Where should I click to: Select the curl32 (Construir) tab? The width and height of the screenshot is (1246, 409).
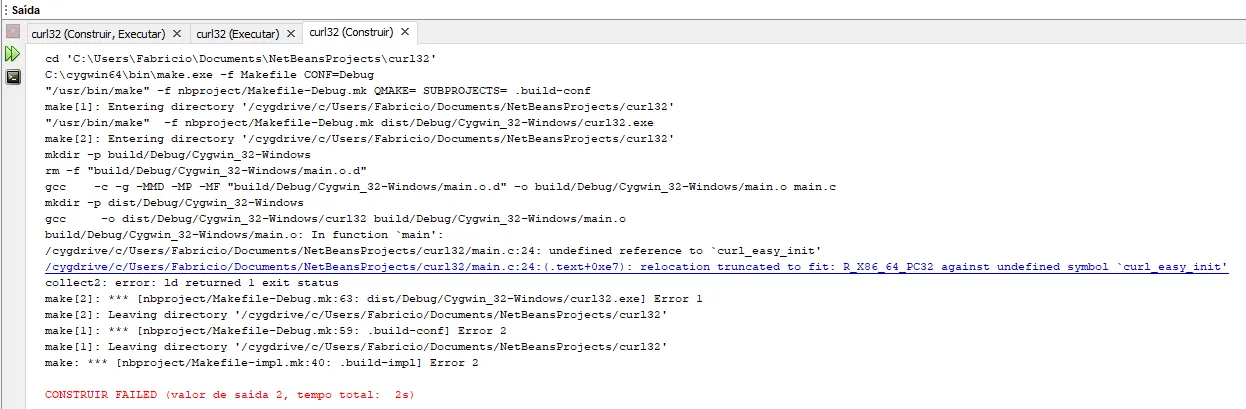[x=351, y=32]
